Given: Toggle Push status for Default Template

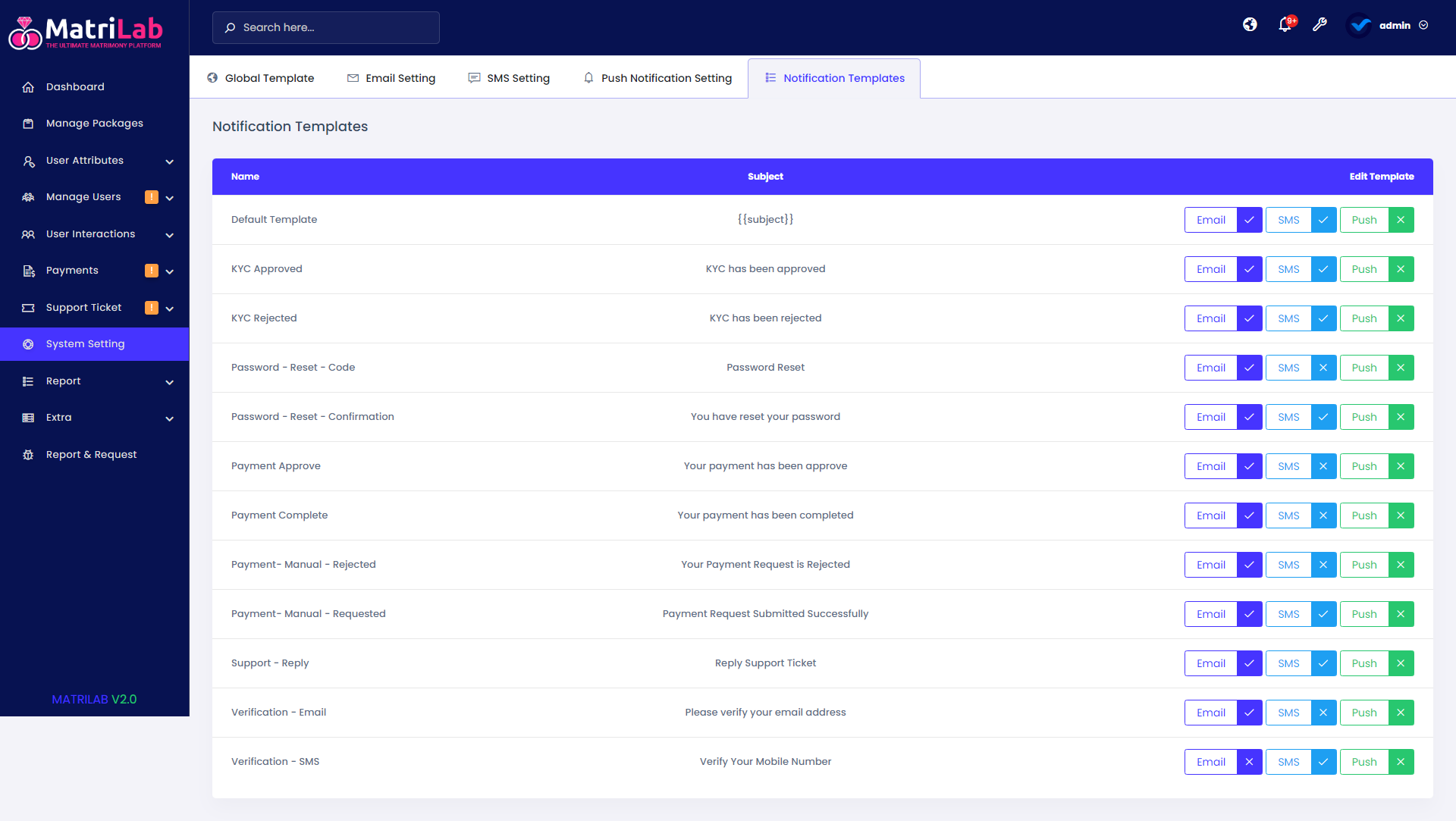Looking at the screenshot, I should pos(1401,220).
